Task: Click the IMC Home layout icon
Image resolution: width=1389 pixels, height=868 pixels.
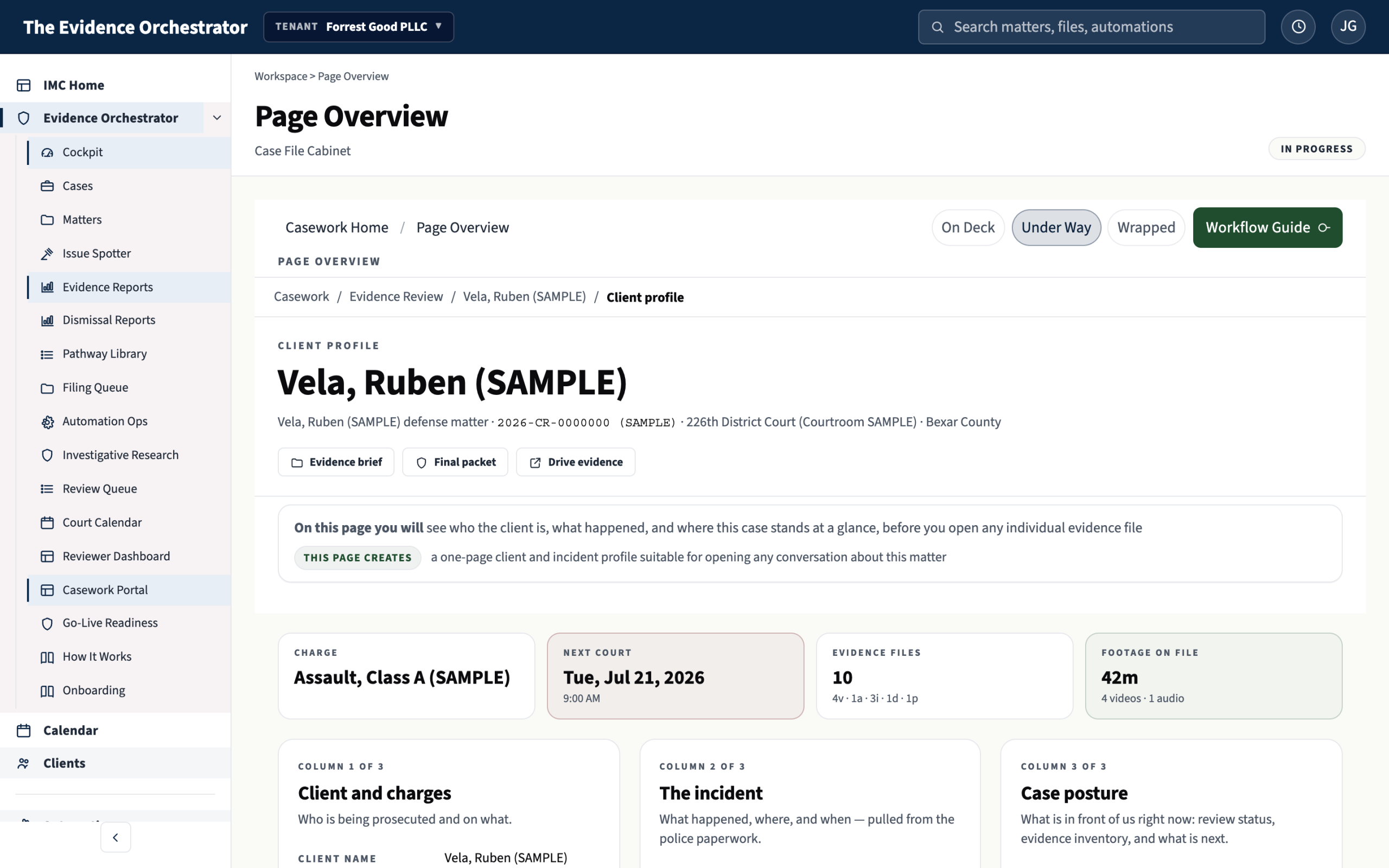Action: click(x=23, y=85)
